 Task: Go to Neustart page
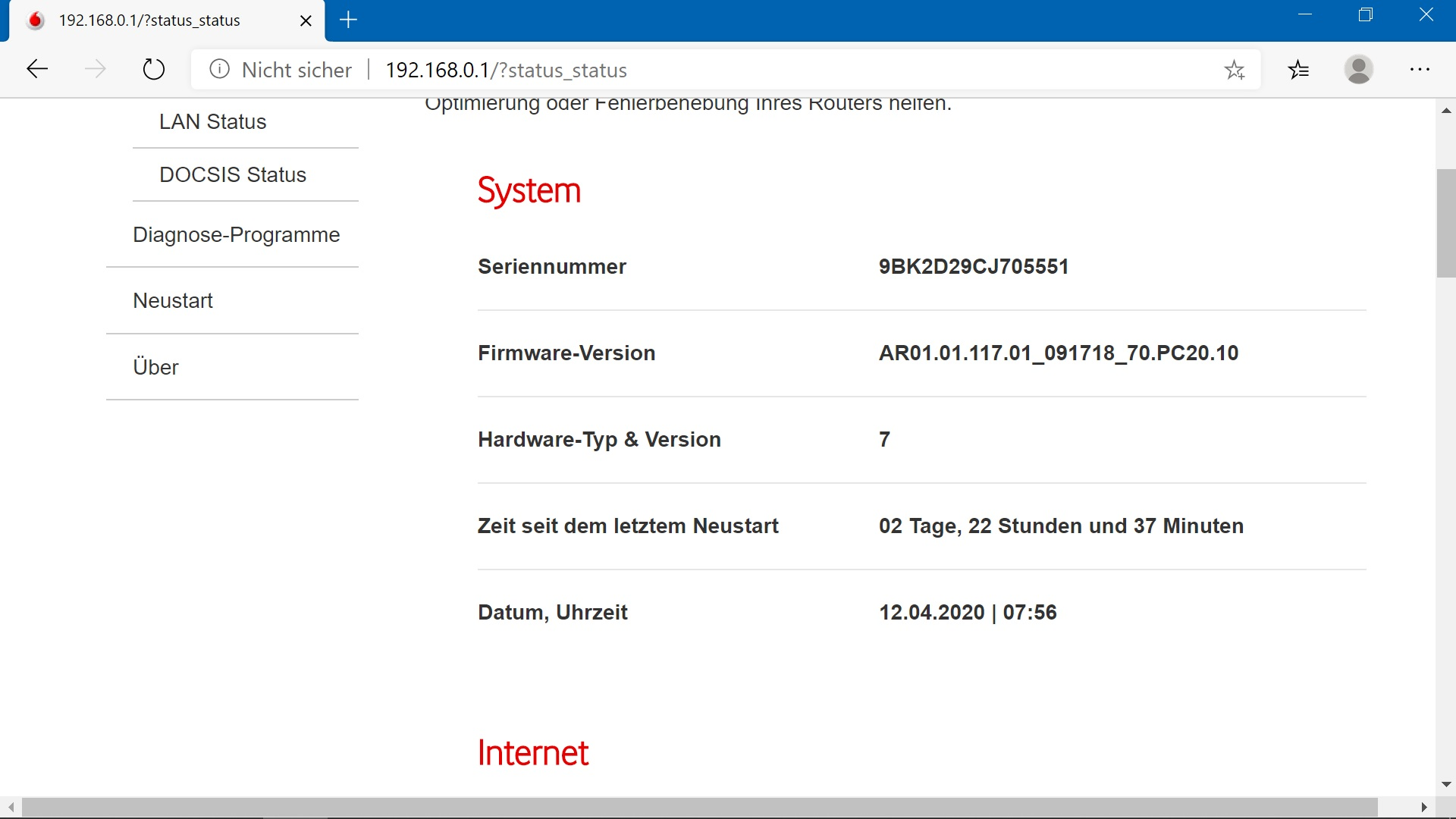click(x=173, y=301)
